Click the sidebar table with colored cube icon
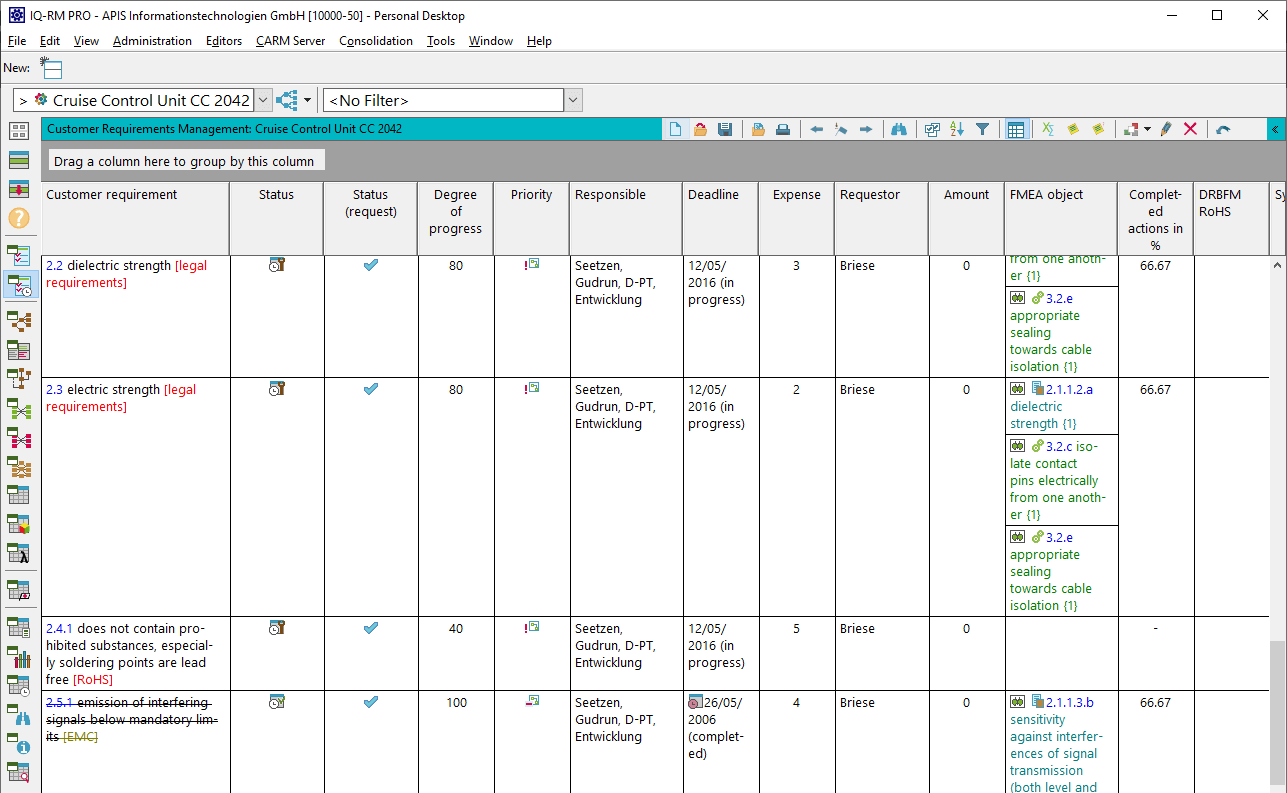This screenshot has width=1287, height=793. coord(19,524)
